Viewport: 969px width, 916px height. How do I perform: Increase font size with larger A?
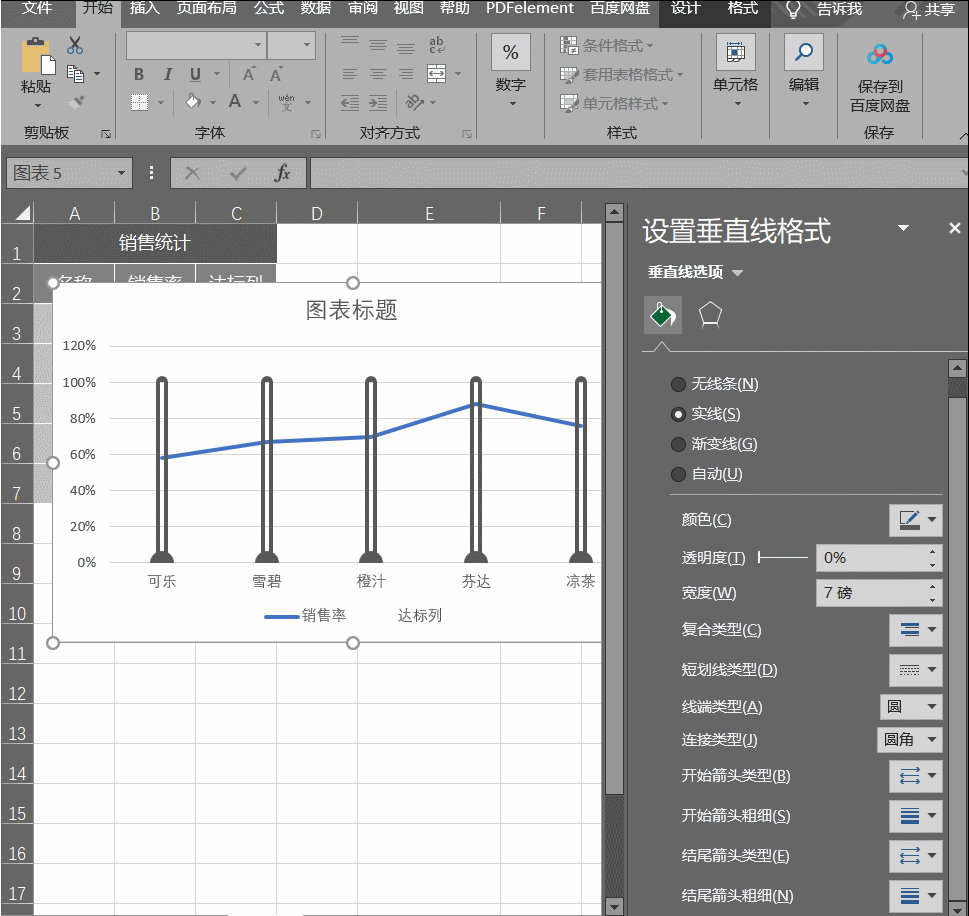tap(248, 74)
